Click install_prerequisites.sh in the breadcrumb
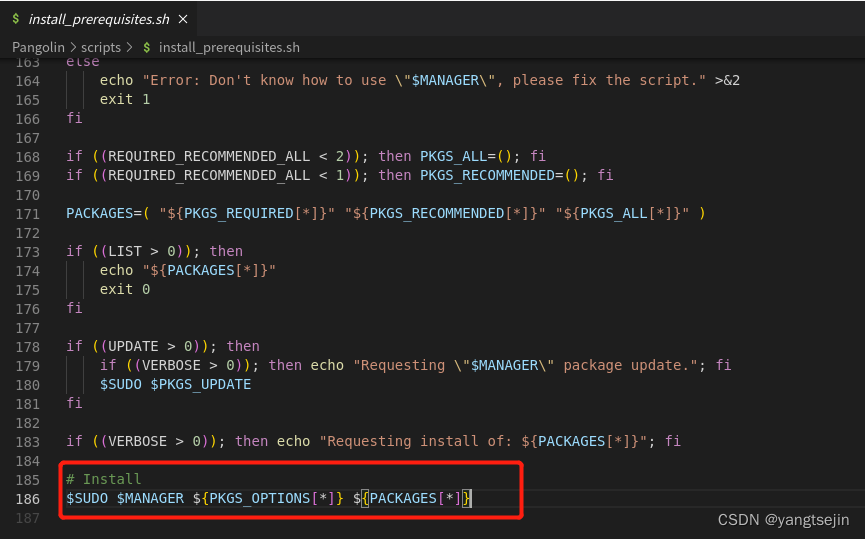The height and width of the screenshot is (539, 865). pos(229,47)
